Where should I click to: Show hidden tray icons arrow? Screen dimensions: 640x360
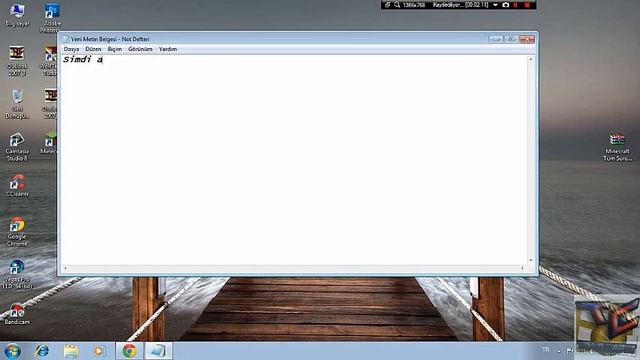[x=559, y=351]
